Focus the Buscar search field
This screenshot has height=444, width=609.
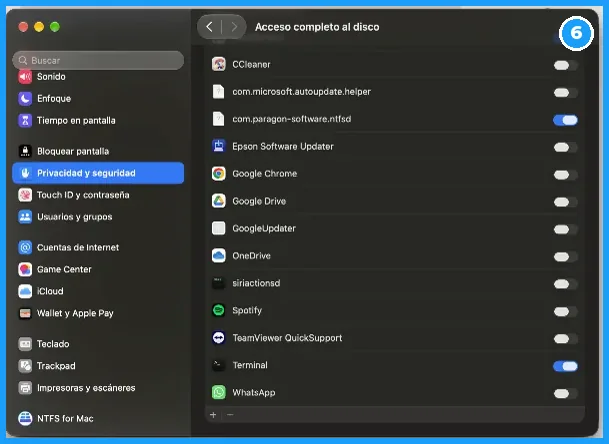[98, 61]
